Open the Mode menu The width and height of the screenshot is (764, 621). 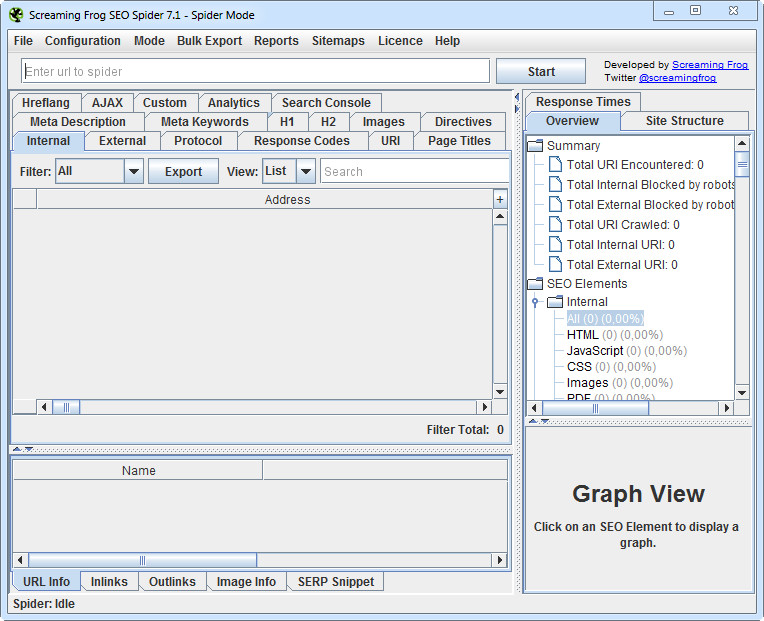[x=149, y=41]
